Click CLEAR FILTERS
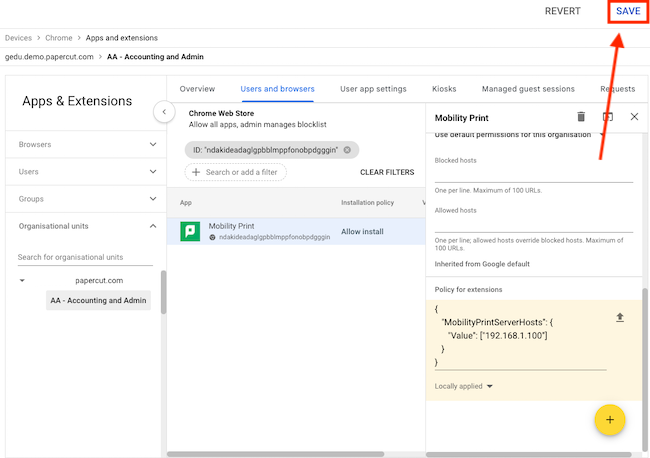The height and width of the screenshot is (458, 650). (x=387, y=172)
